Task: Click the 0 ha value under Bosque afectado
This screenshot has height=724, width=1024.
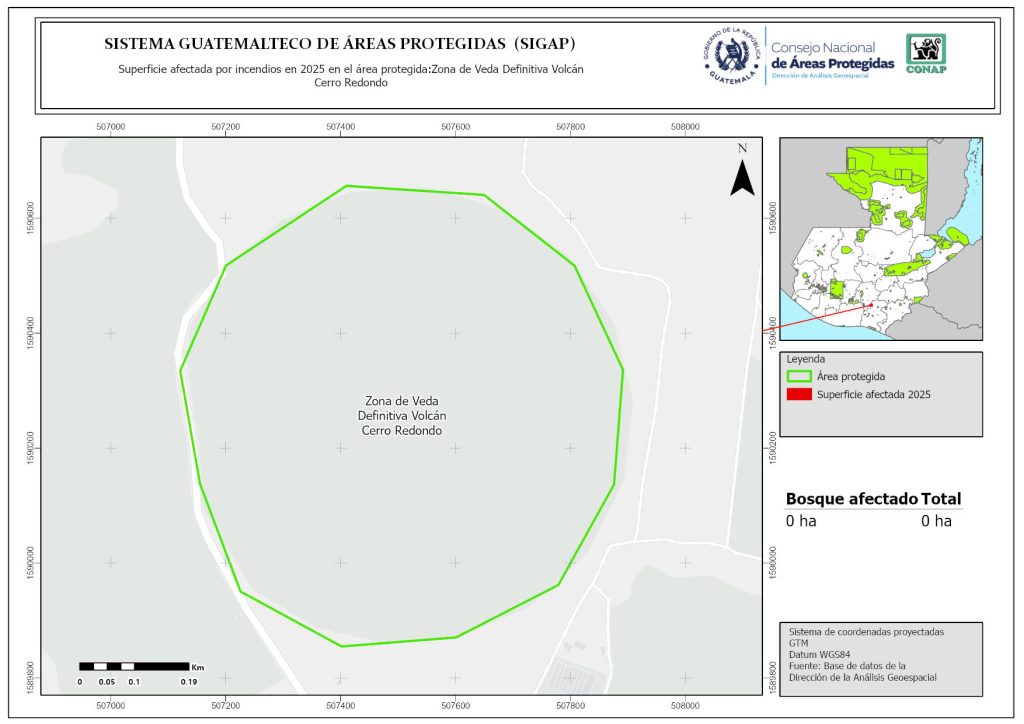Action: [801, 521]
